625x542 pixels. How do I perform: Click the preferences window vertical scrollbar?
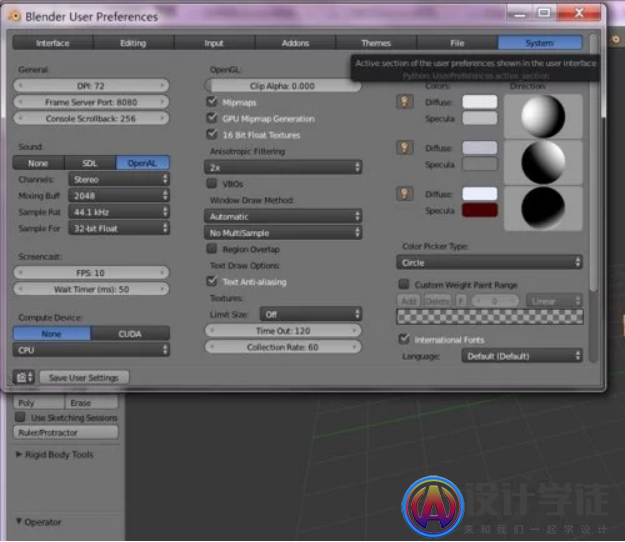point(594,163)
